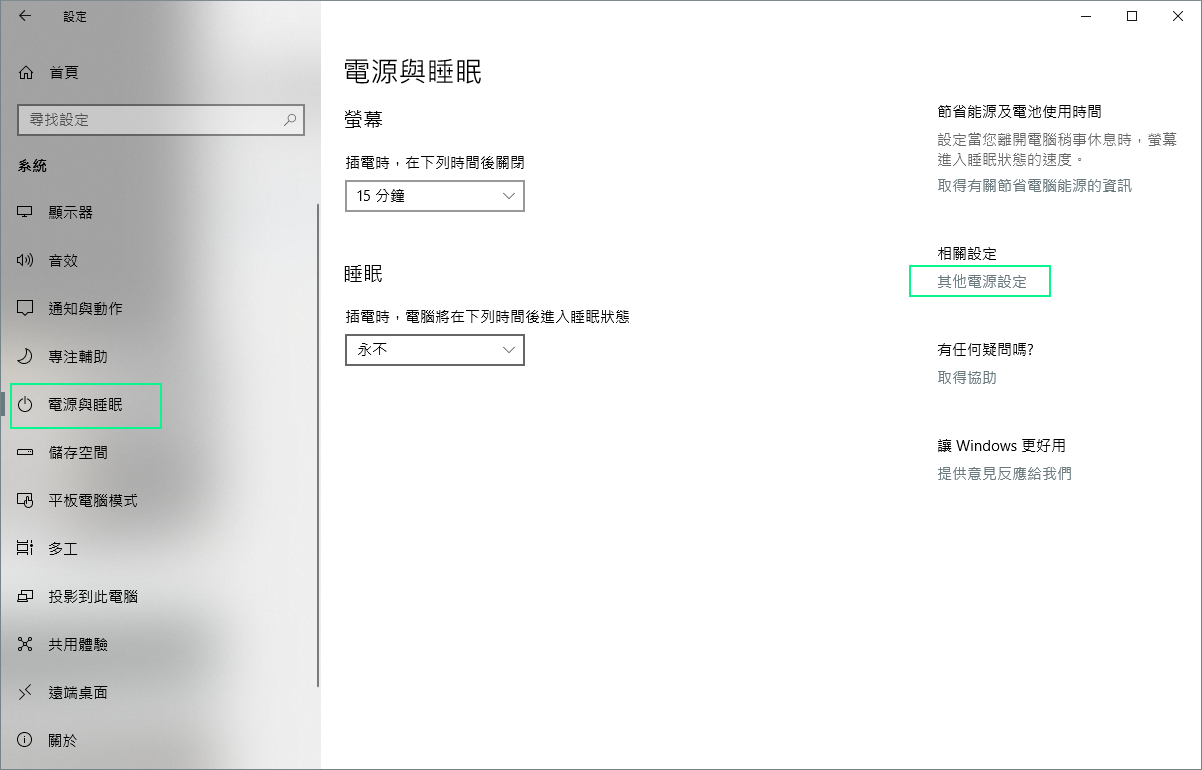
Task: Open 投影到此電腦 section
Action: pos(93,597)
